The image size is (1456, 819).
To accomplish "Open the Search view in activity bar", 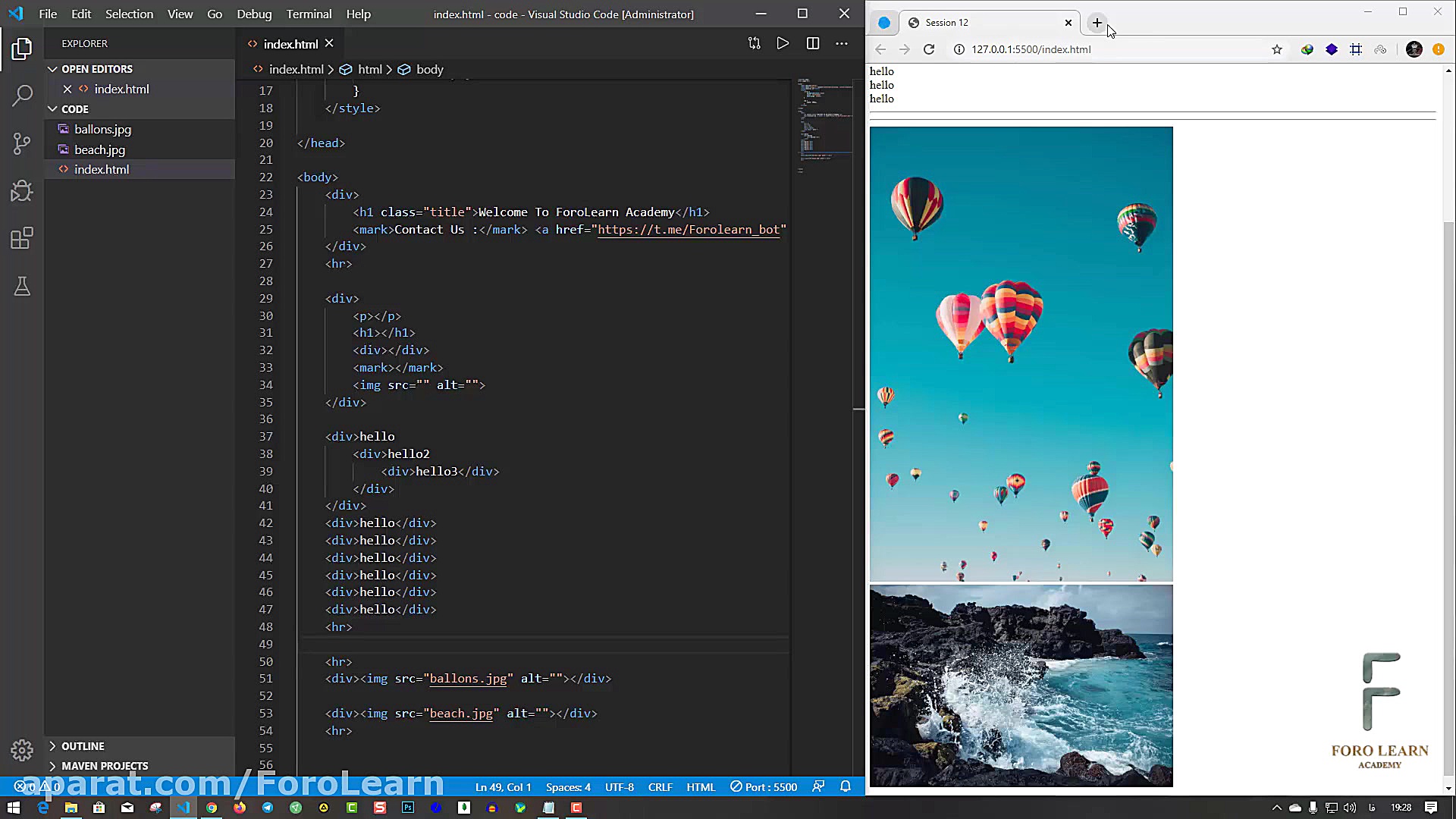I will click(x=22, y=96).
